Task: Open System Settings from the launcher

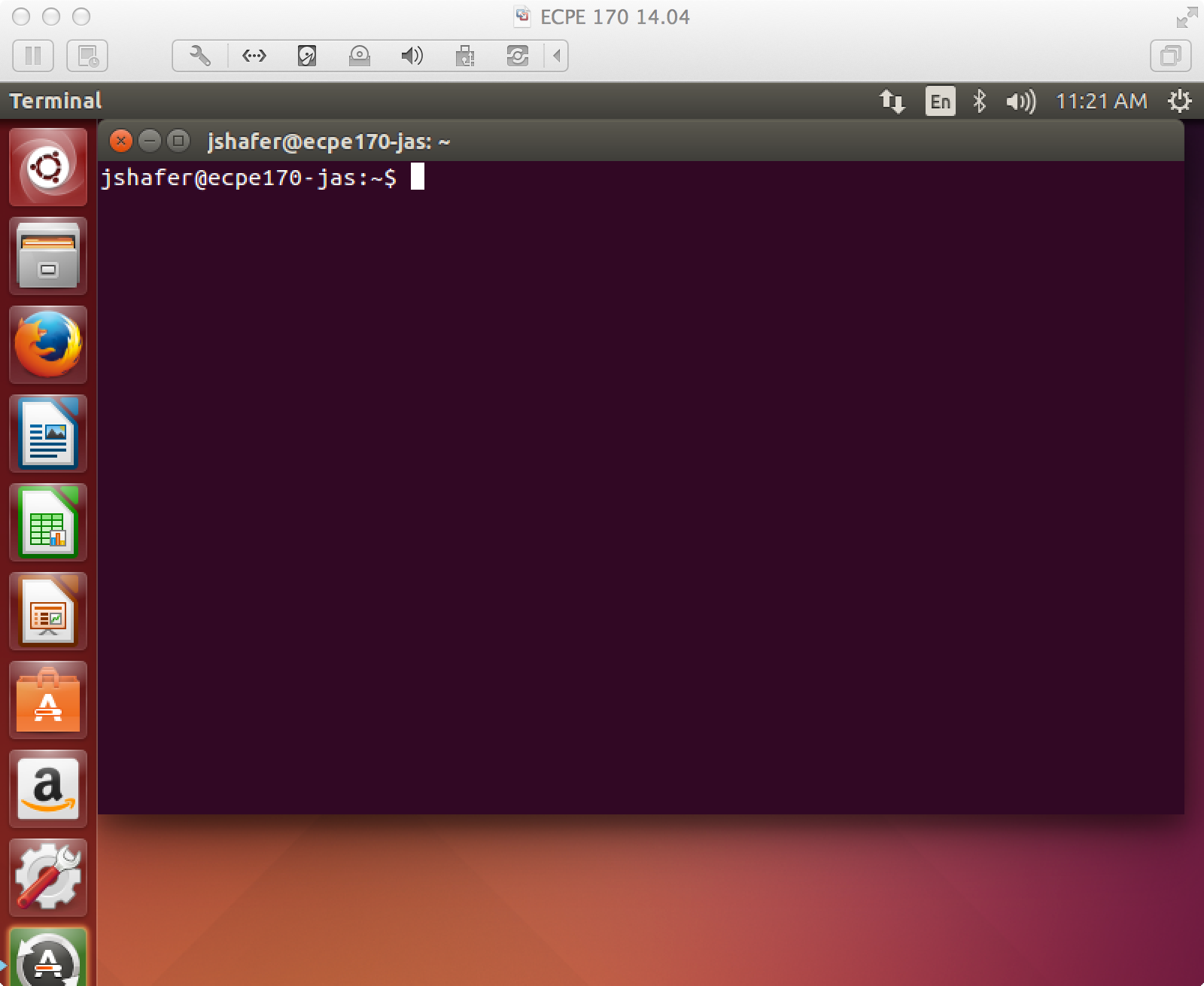Action: tap(47, 878)
